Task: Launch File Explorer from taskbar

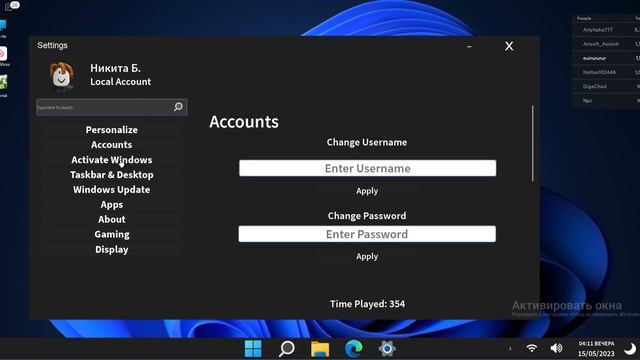Action: 320,349
